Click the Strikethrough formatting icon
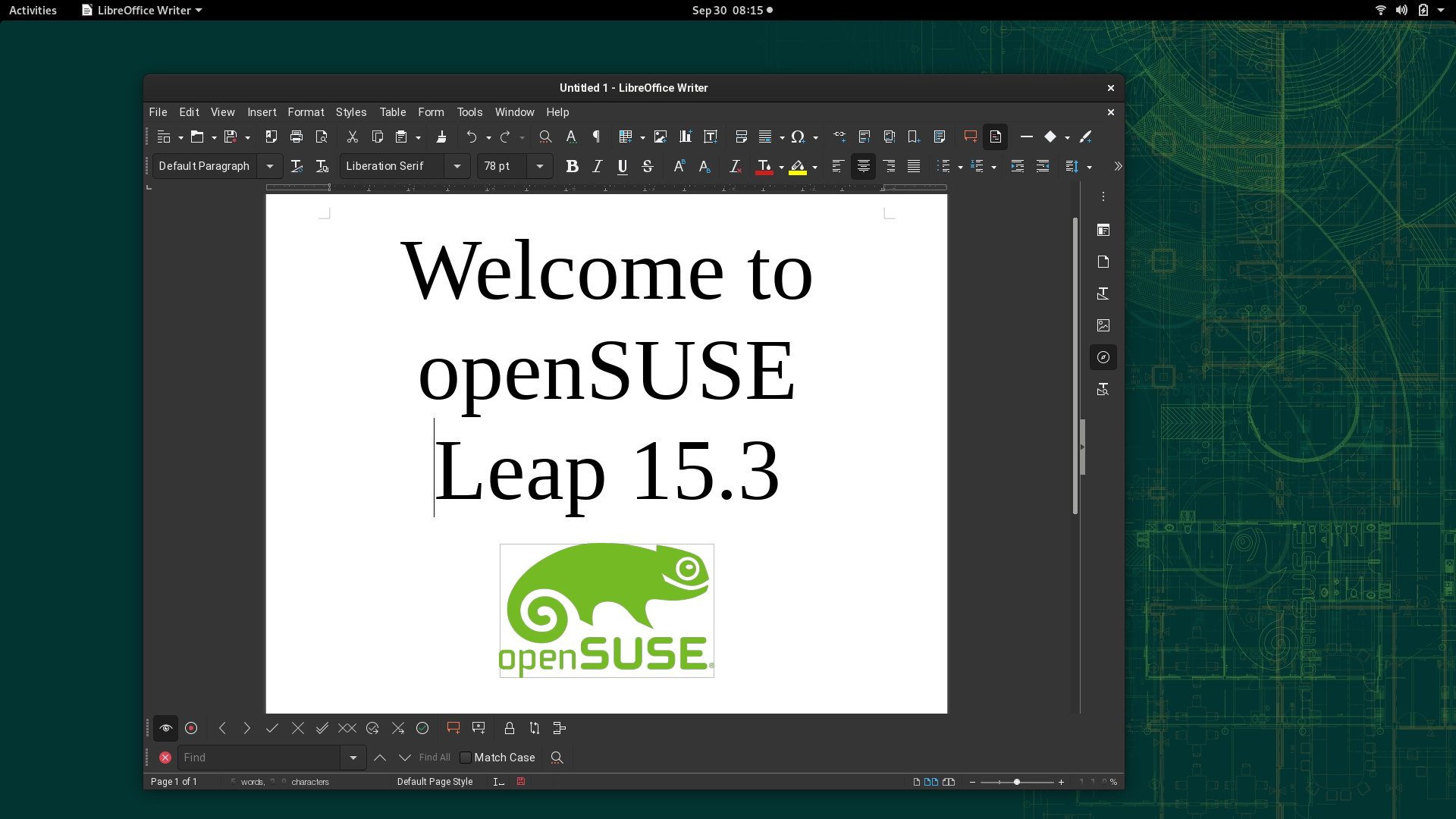The height and width of the screenshot is (819, 1456). tap(648, 166)
